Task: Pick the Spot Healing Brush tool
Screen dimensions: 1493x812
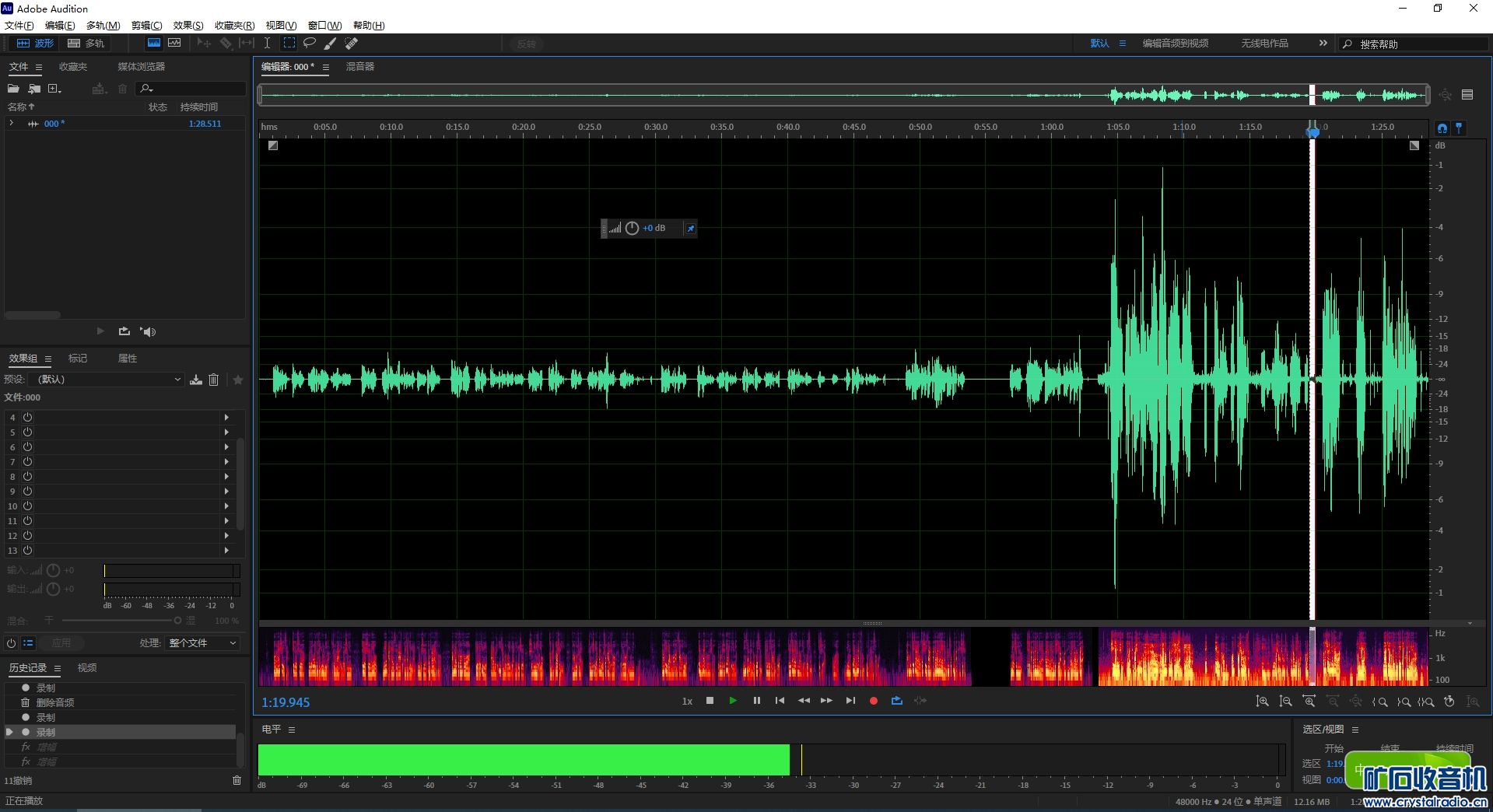Action: click(352, 44)
